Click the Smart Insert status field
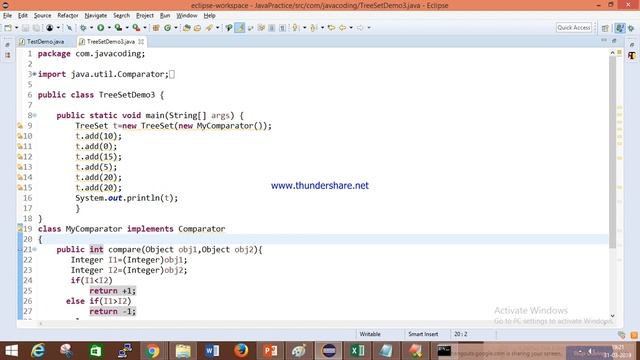The image size is (640, 360). click(x=423, y=334)
